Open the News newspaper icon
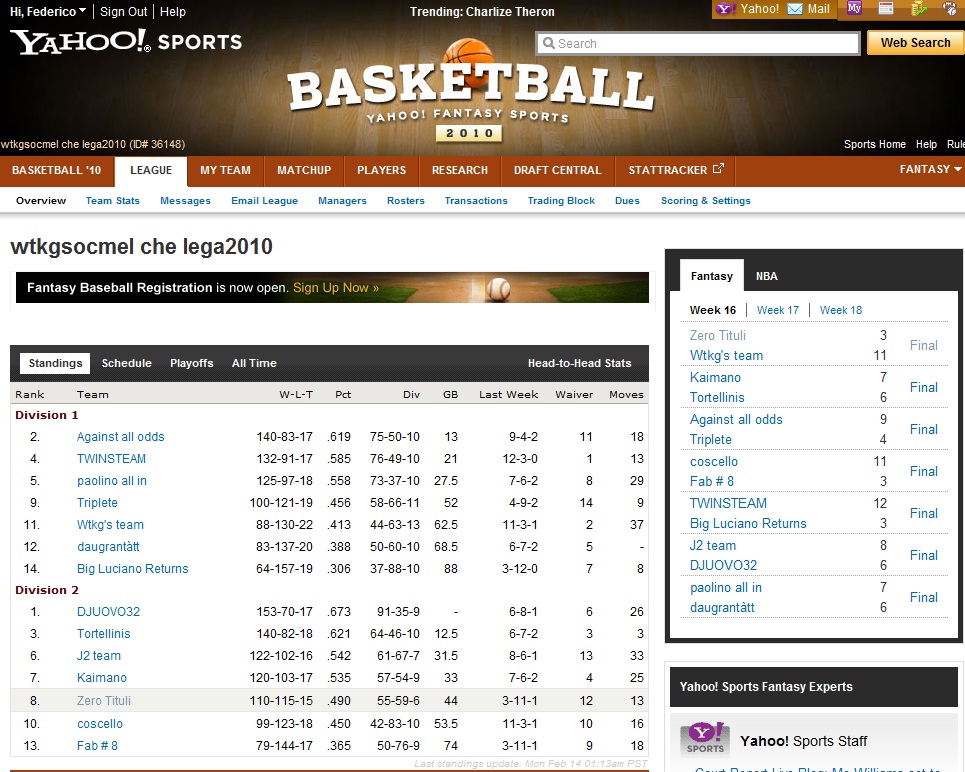The image size is (965, 772). pos(886,9)
